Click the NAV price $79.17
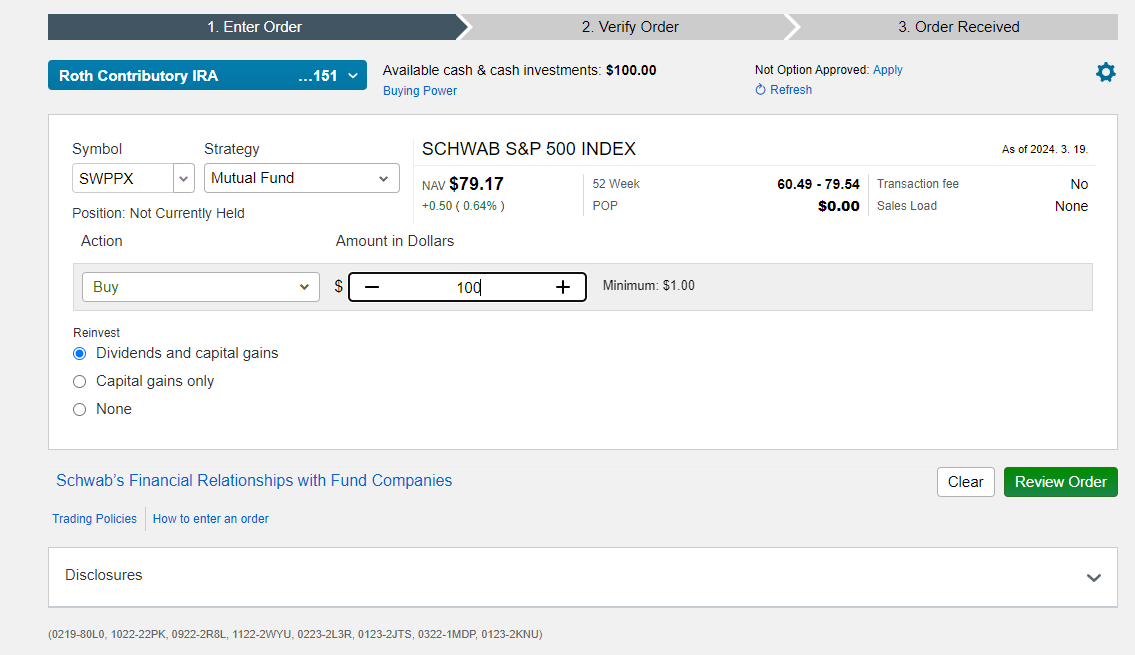This screenshot has height=655, width=1135. (x=476, y=184)
